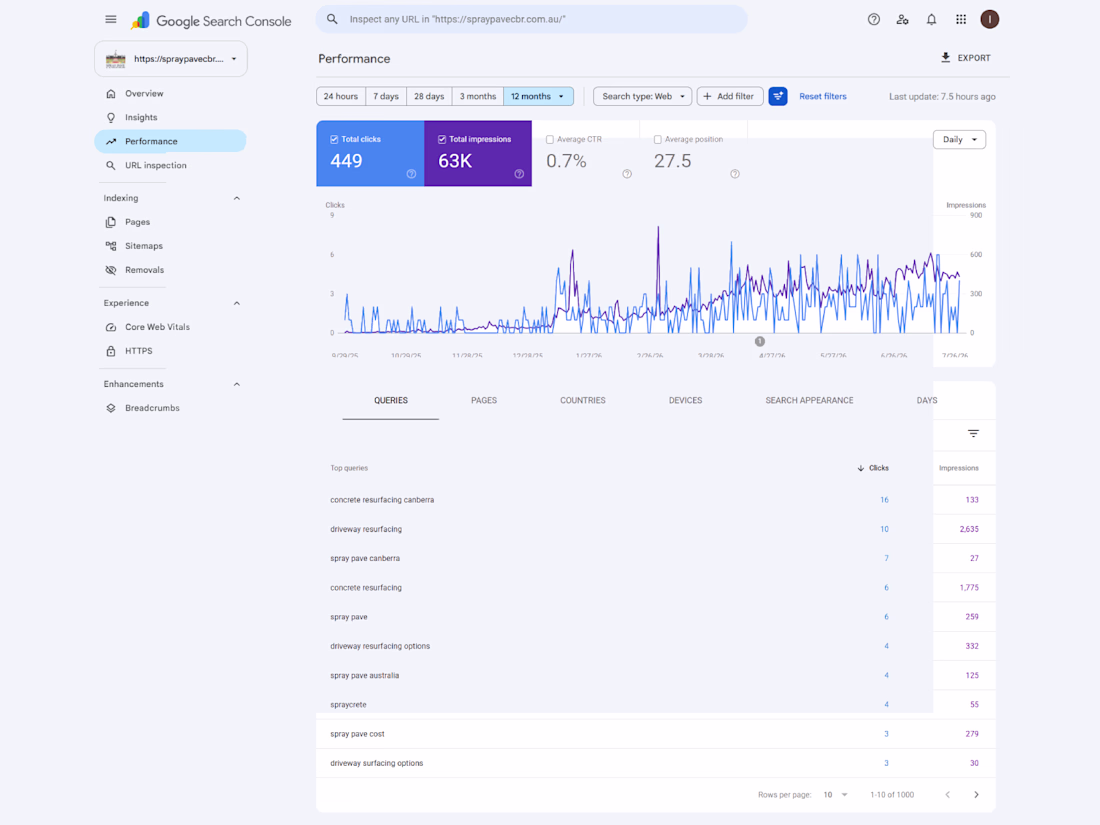Switch to the DAYS tab
Screen dimensions: 1100x825
point(927,401)
